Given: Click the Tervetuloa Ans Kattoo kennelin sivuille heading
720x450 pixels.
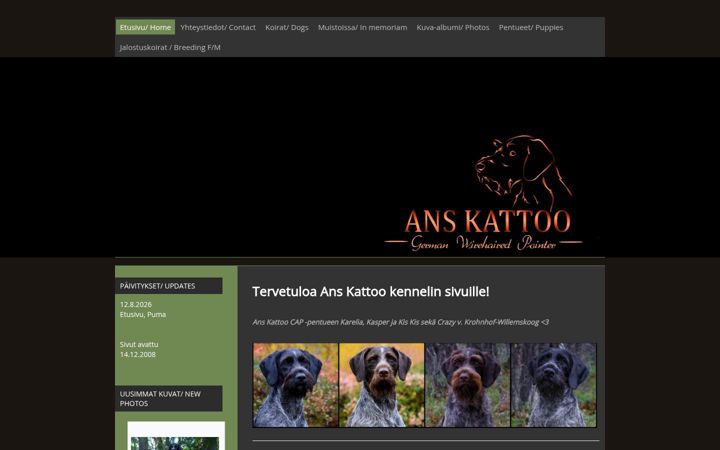Looking at the screenshot, I should [x=371, y=292].
